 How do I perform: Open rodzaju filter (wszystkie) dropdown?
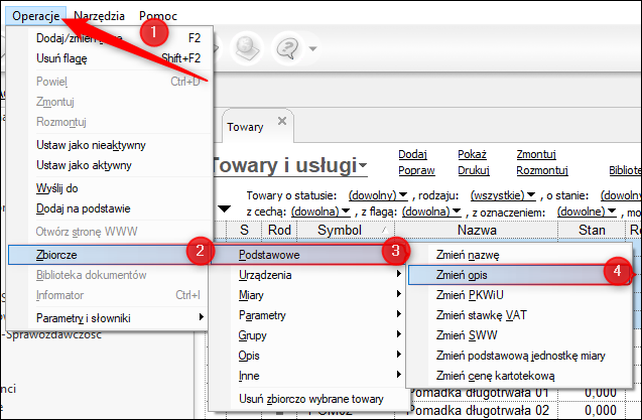pyautogui.click(x=503, y=196)
